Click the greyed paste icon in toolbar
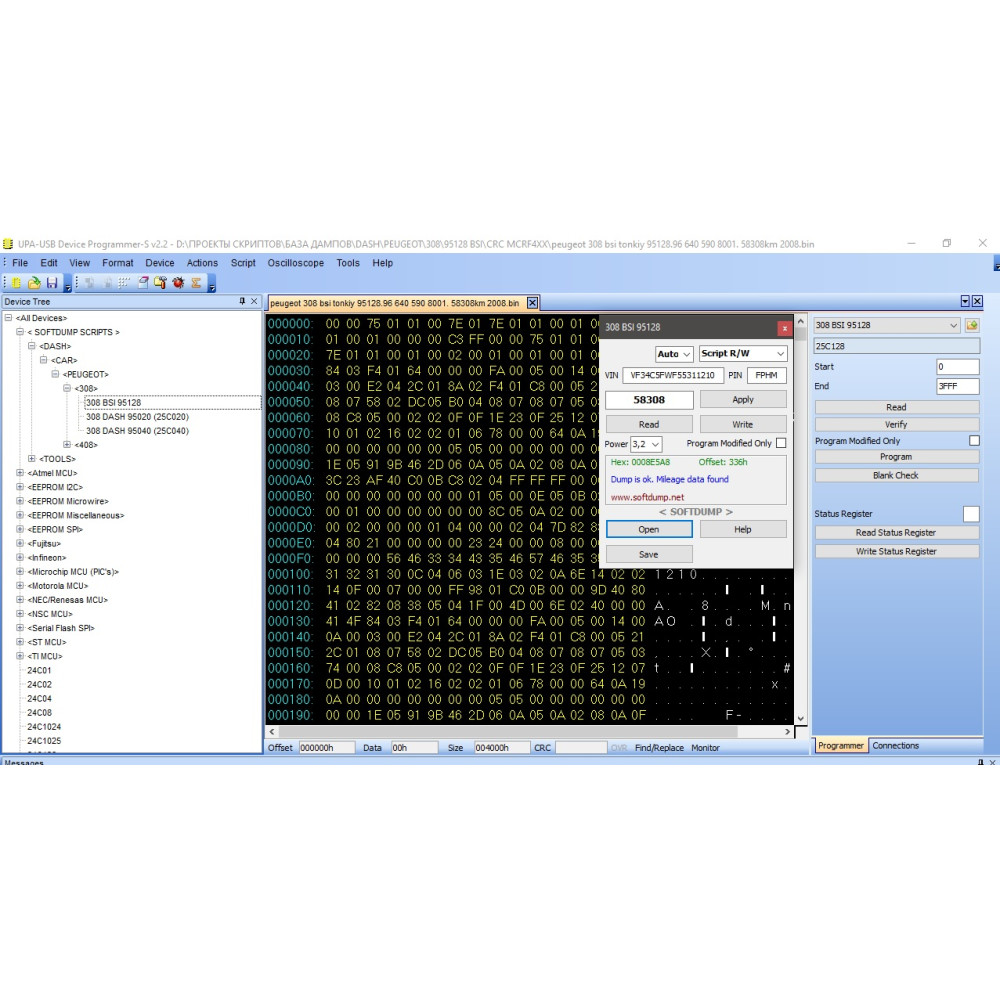1000x1000 pixels. pyautogui.click(x=107, y=283)
